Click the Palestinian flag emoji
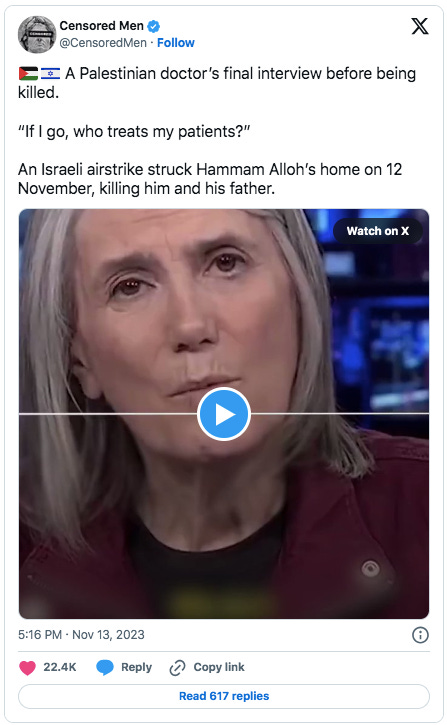 28,74
